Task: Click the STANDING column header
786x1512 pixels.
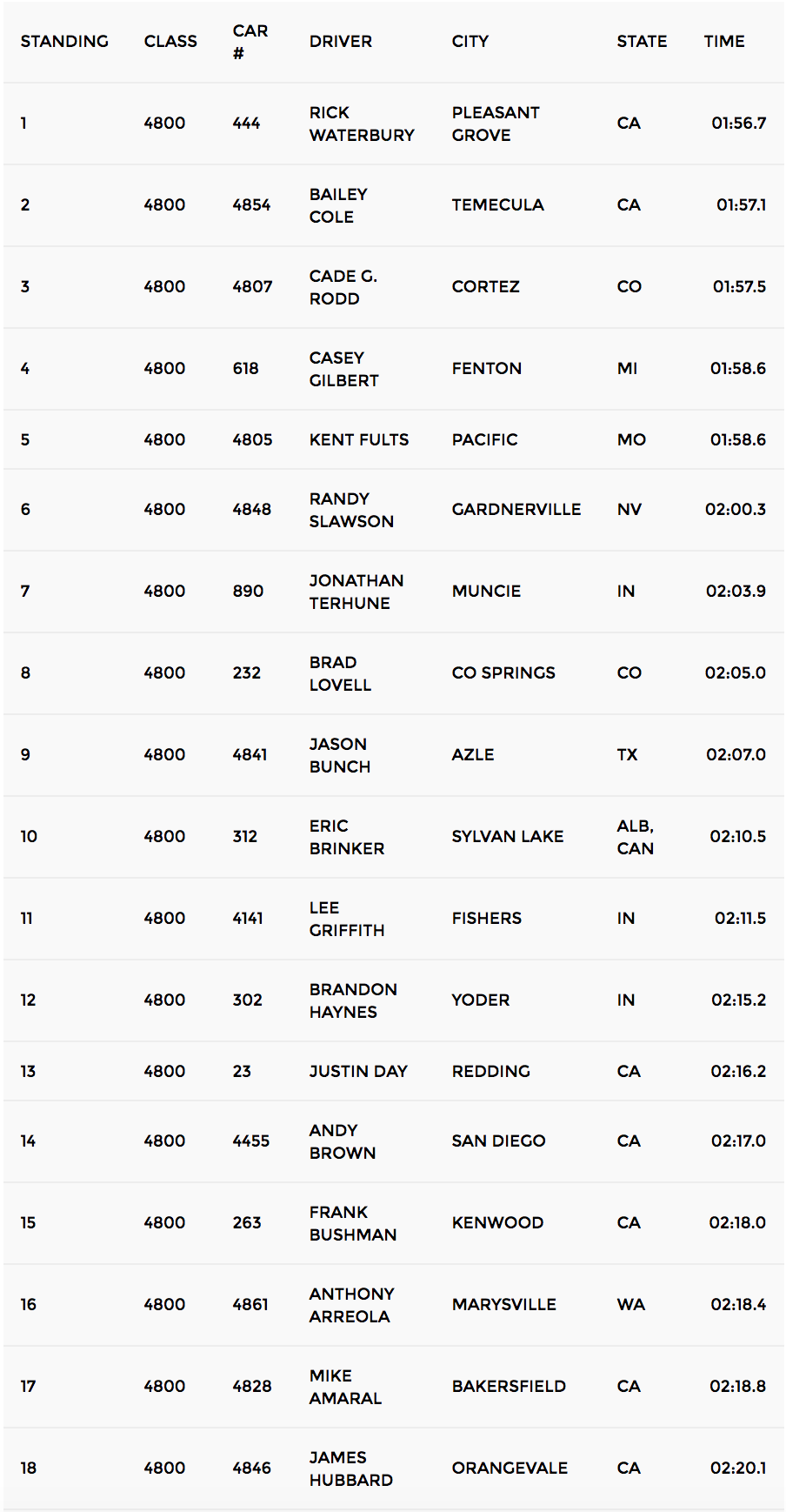Action: [x=64, y=42]
